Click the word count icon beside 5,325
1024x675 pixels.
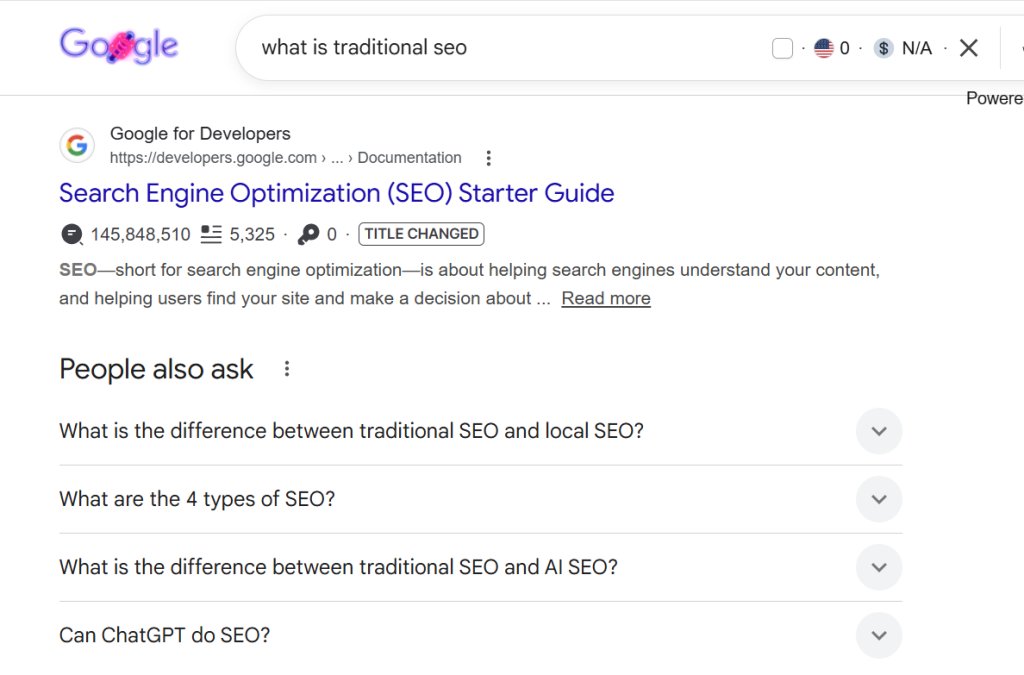pyautogui.click(x=211, y=234)
